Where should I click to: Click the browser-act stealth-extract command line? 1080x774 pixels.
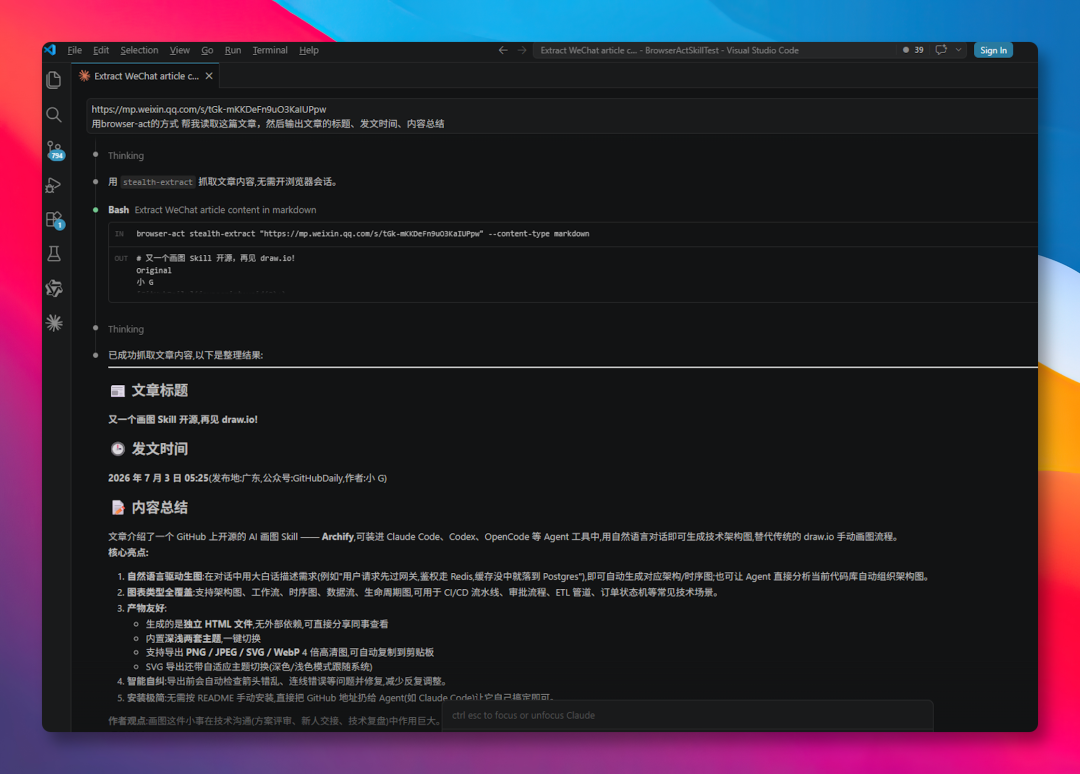coord(362,234)
